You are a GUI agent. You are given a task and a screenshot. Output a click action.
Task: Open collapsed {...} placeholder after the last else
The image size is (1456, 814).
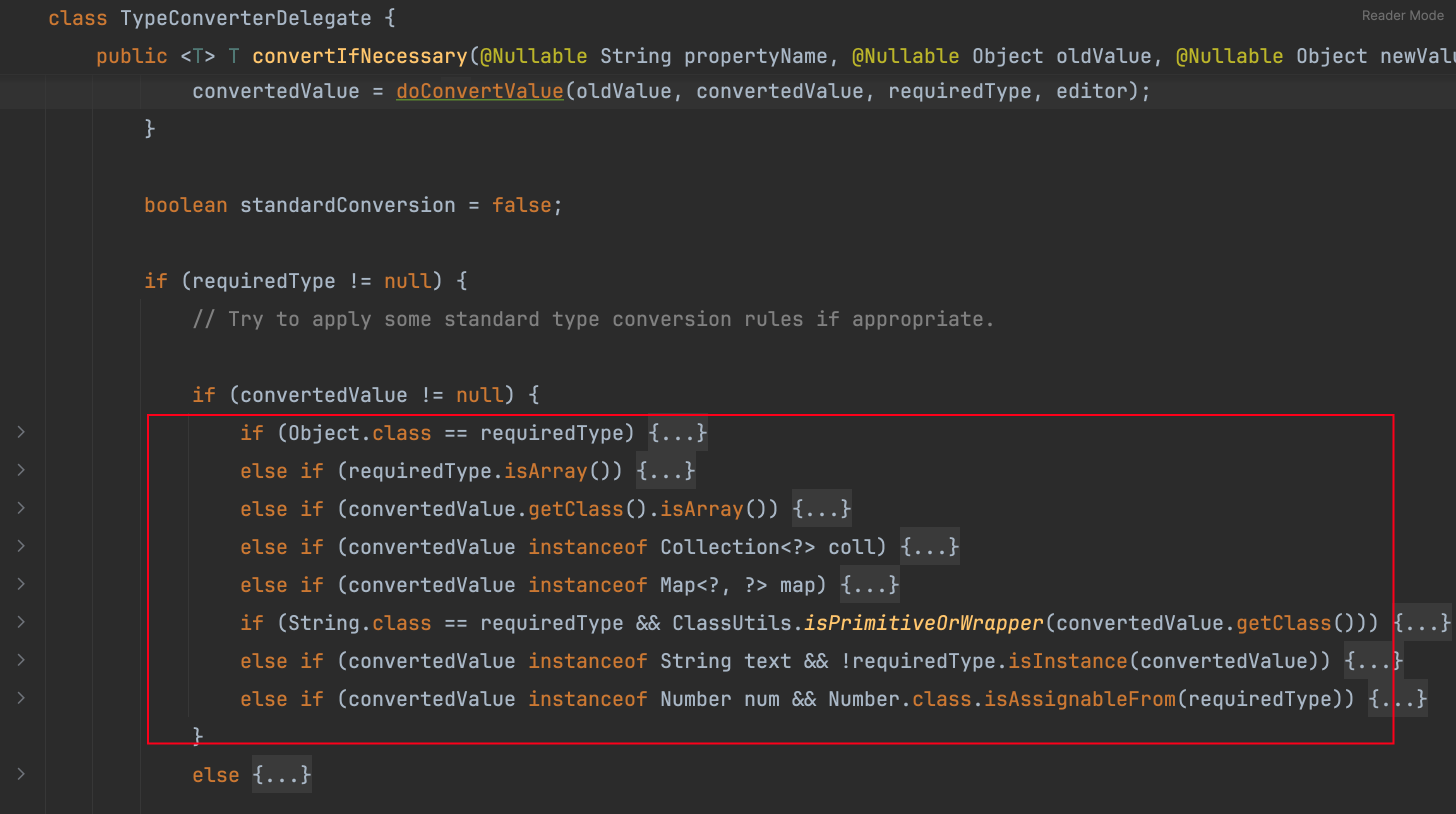pos(281,775)
